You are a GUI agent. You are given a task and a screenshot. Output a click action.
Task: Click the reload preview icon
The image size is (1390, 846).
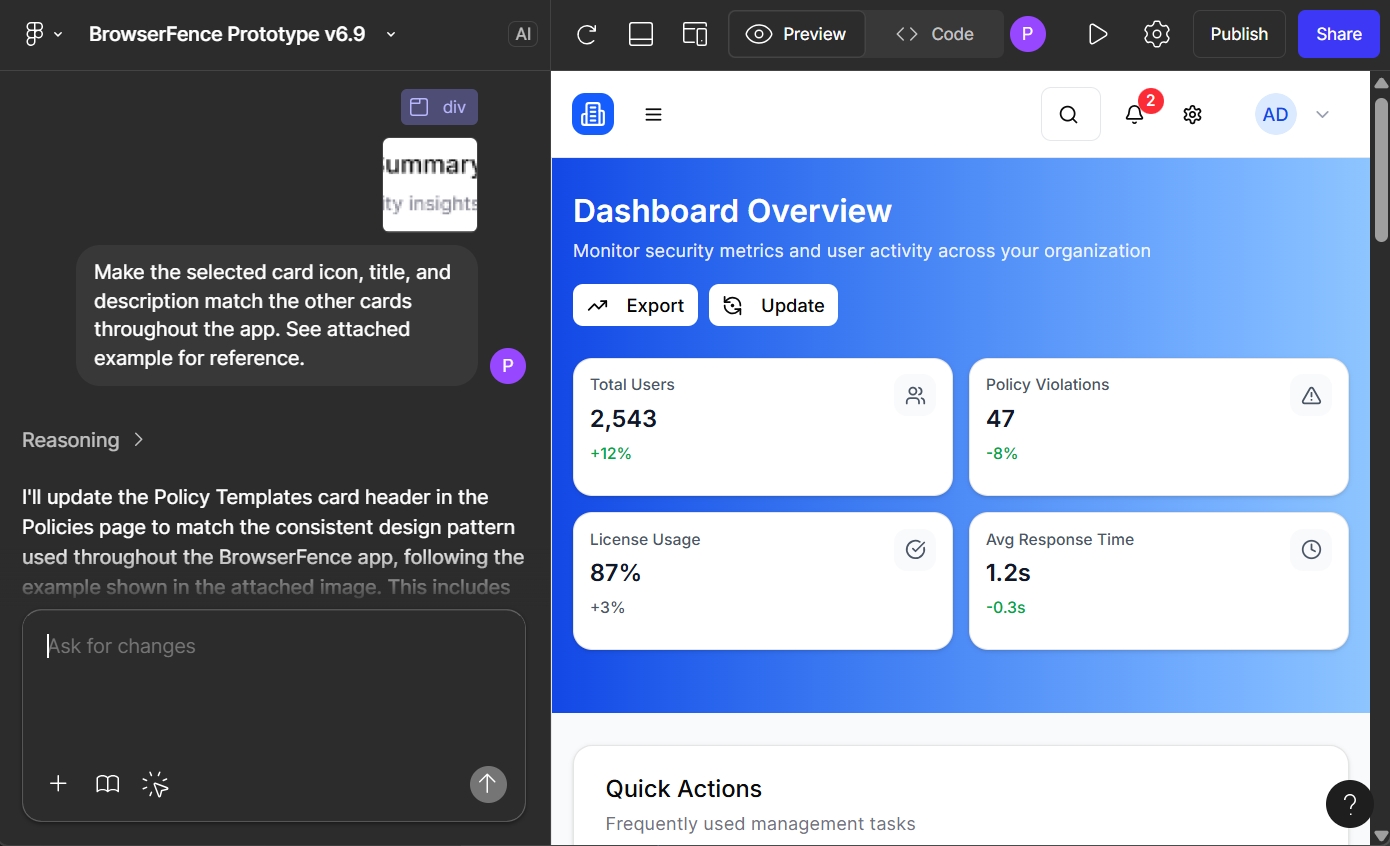pos(587,35)
